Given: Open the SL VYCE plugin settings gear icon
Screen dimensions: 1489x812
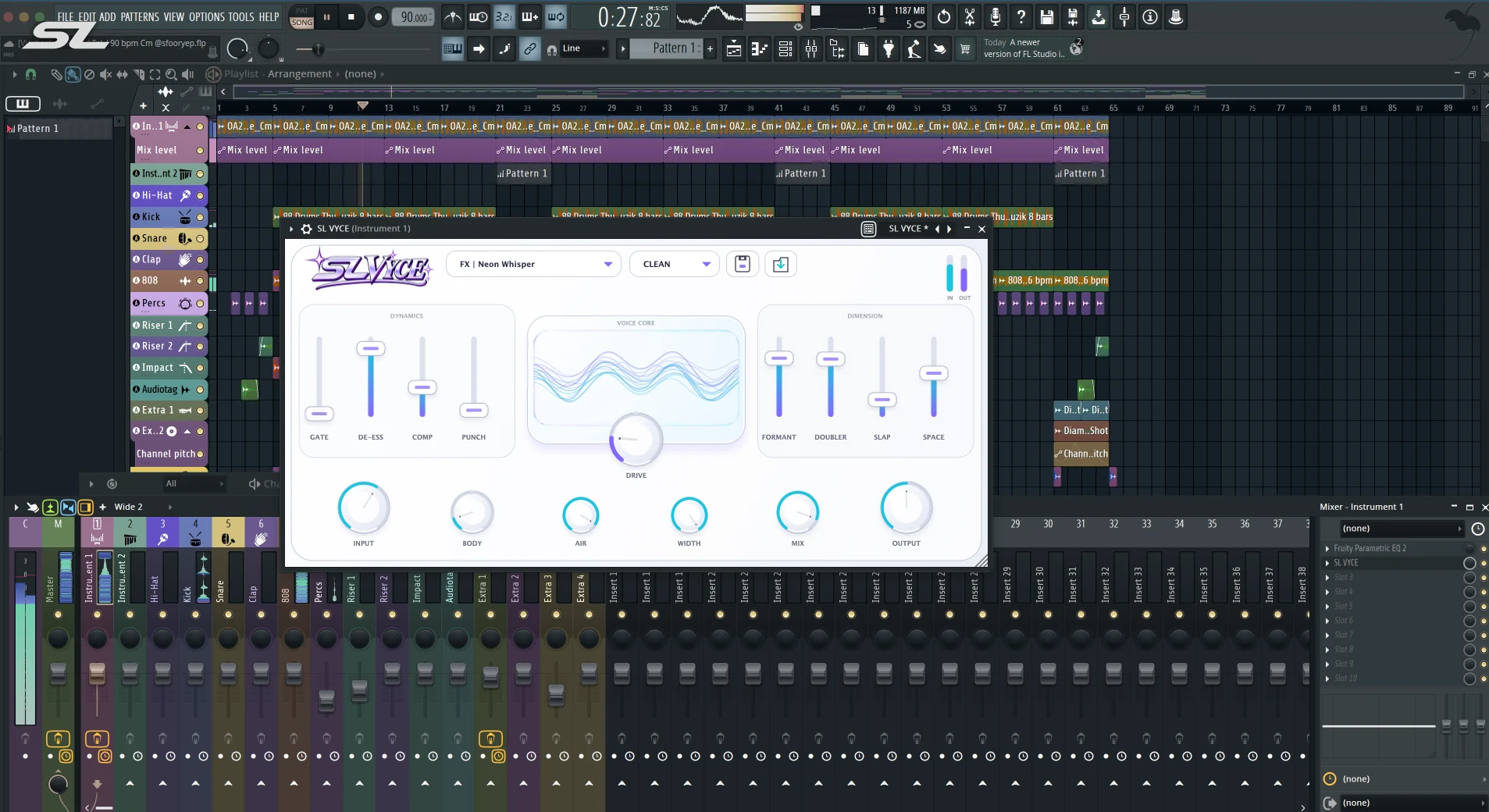Looking at the screenshot, I should (306, 229).
